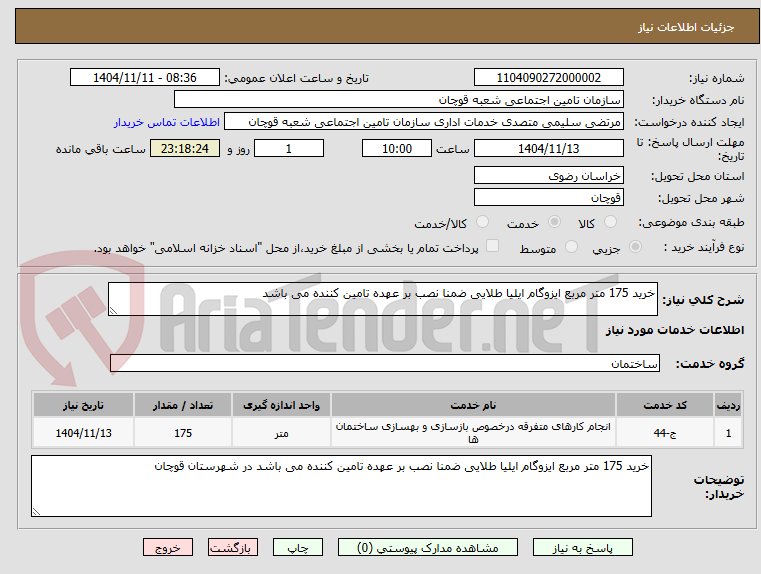
Task: Click the تاریخ نیاز column header
Action: click(83, 405)
